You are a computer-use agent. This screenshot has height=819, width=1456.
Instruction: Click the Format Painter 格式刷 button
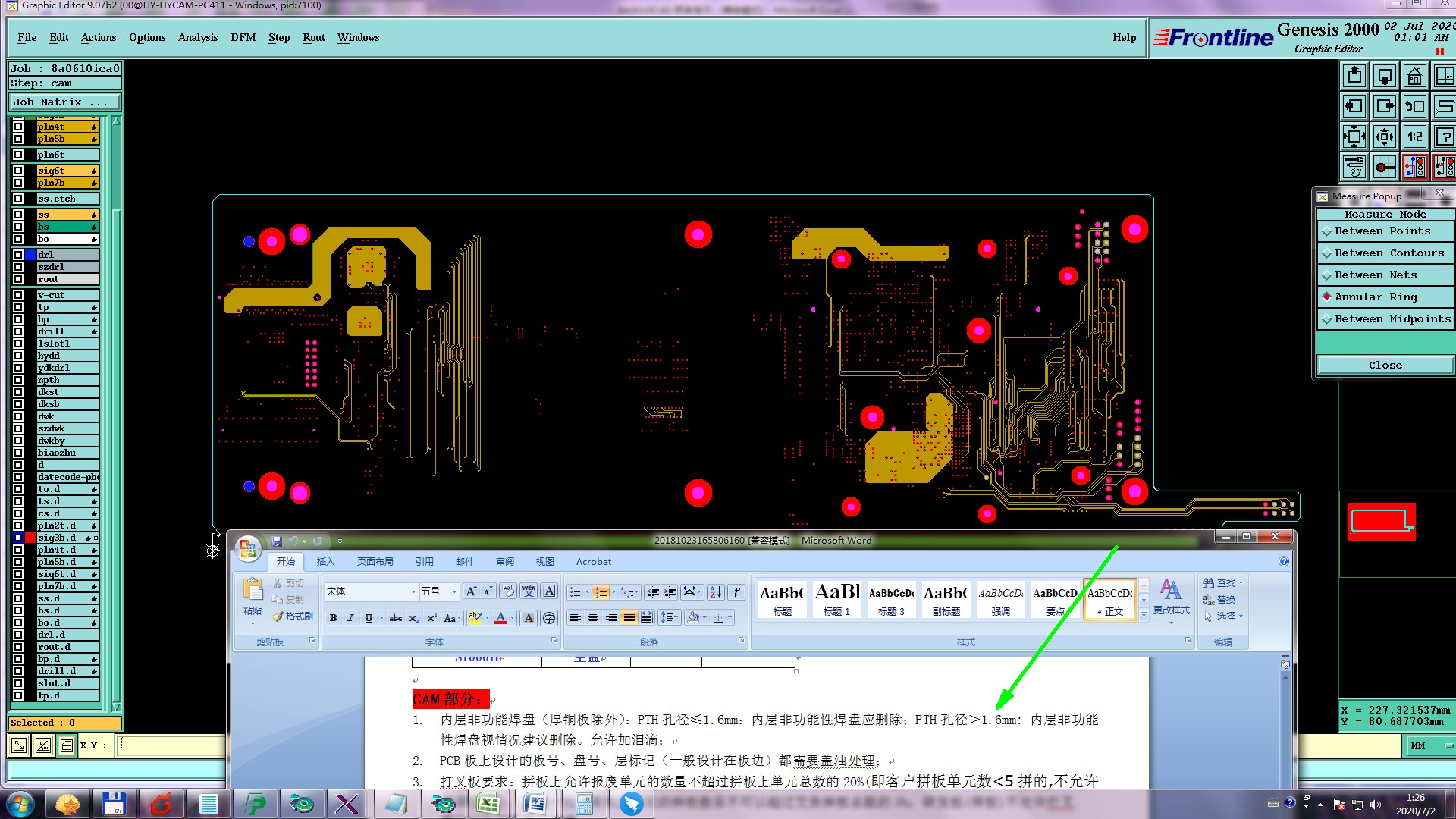[293, 617]
